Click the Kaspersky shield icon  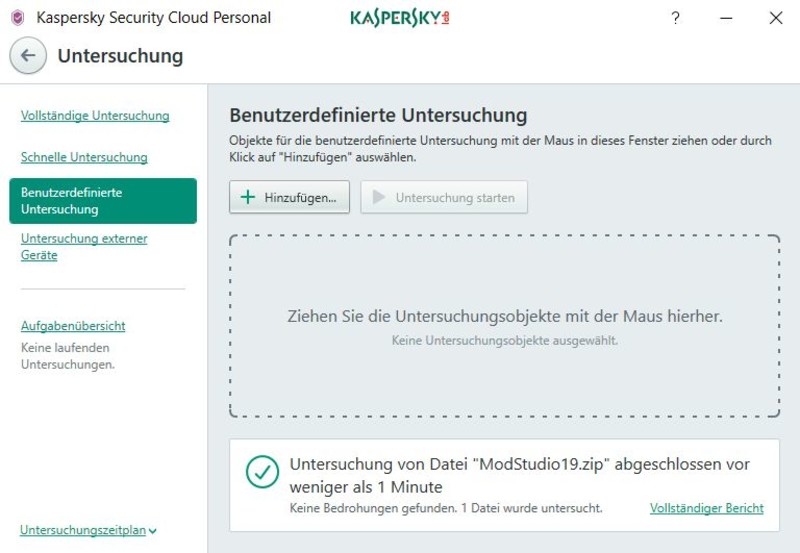click(x=17, y=18)
